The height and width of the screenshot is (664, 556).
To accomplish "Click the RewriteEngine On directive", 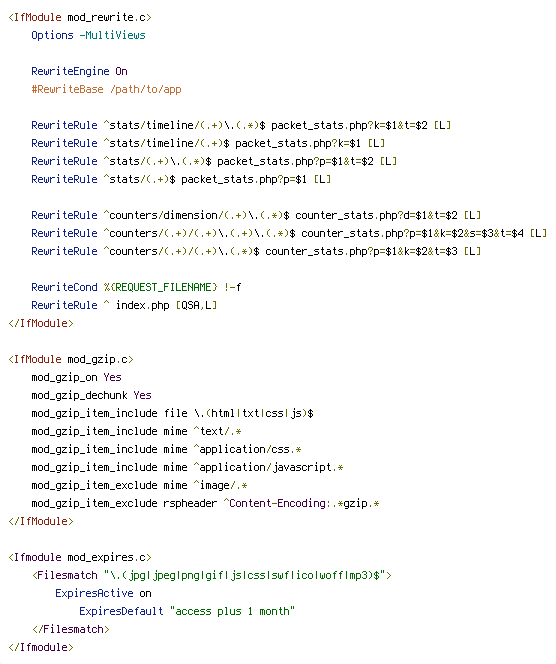I will 80,71.
